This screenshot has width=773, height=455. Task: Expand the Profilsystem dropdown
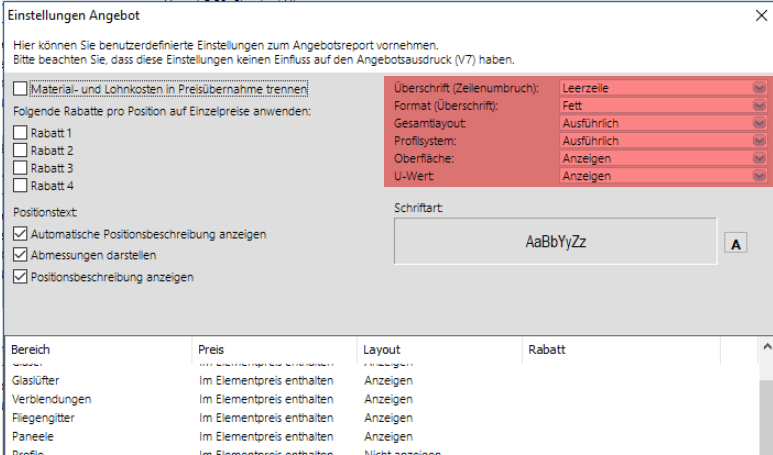pos(759,141)
